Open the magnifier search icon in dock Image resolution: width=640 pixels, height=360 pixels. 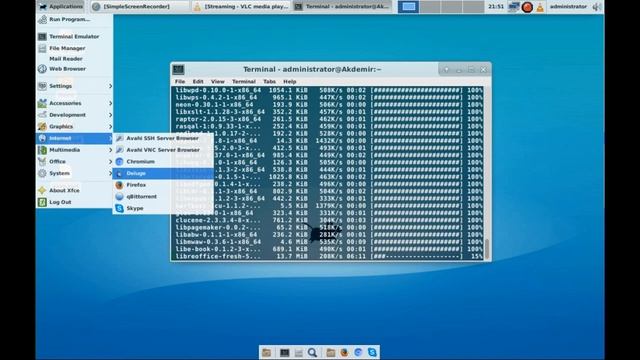click(313, 352)
